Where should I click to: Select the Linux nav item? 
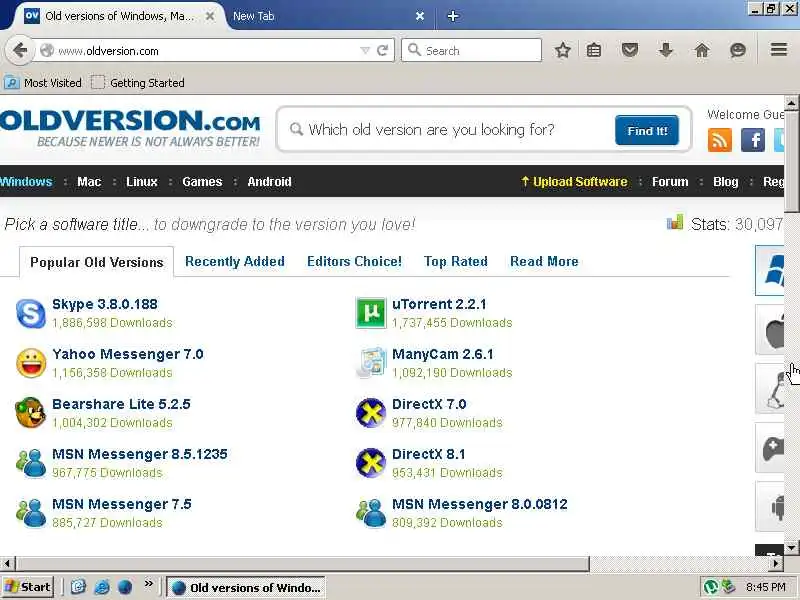(x=142, y=182)
